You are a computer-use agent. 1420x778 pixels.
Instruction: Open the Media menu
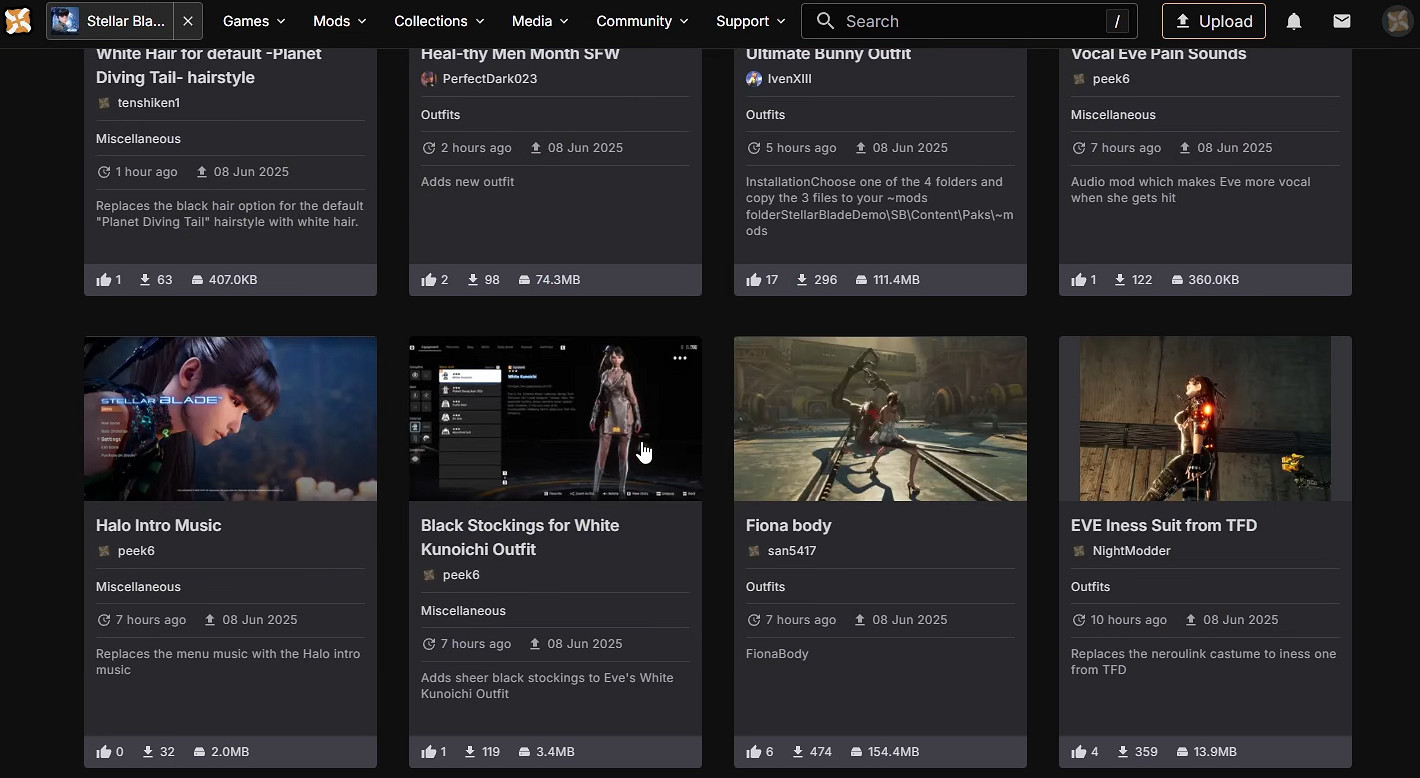pyautogui.click(x=540, y=21)
